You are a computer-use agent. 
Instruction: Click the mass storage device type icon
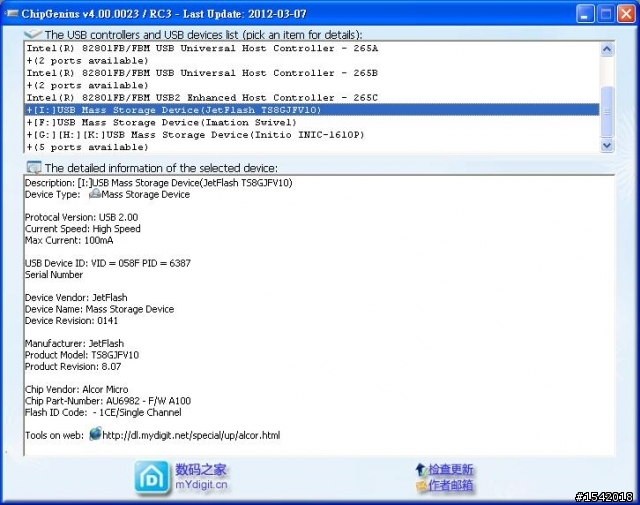click(95, 194)
